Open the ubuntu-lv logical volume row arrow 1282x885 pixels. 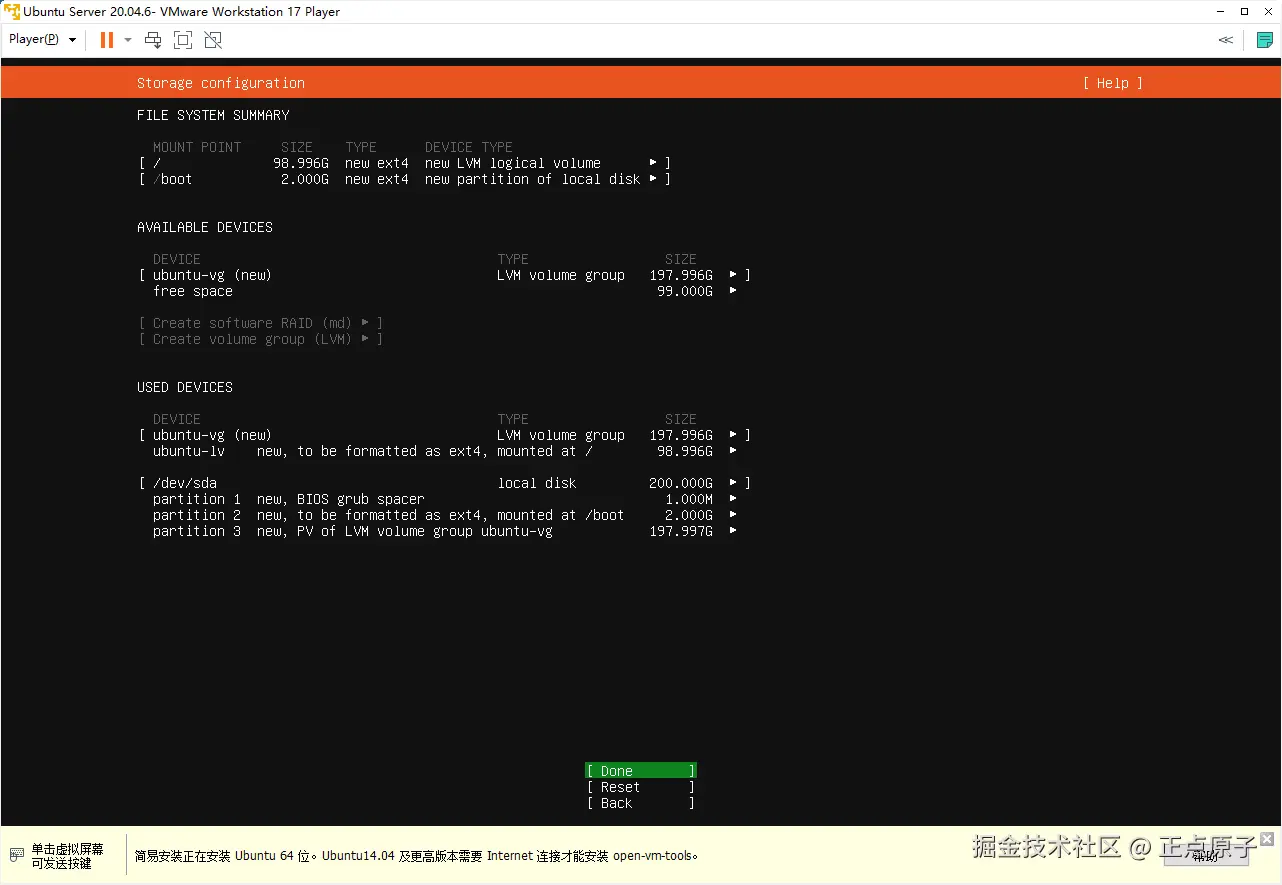point(733,451)
